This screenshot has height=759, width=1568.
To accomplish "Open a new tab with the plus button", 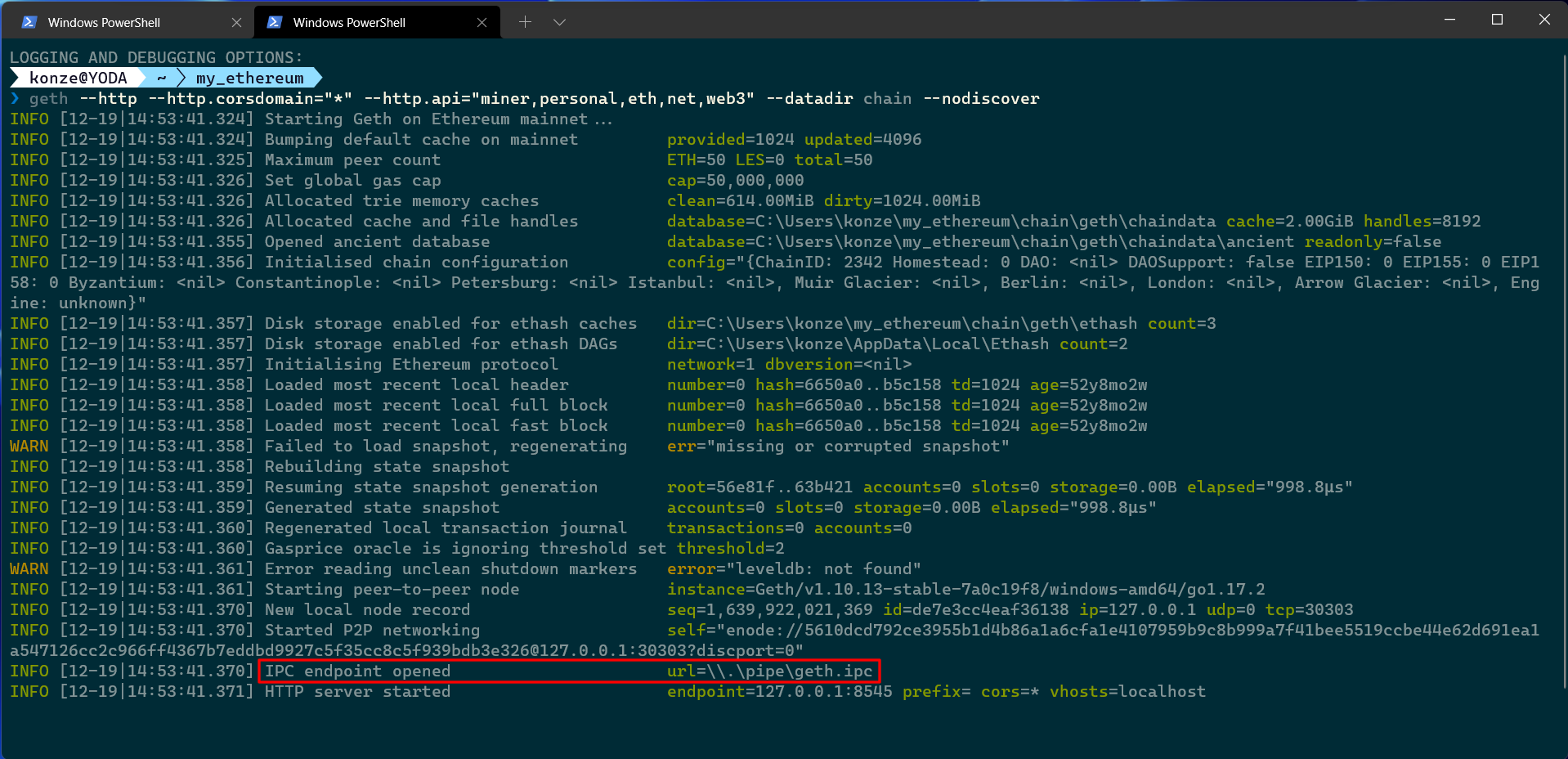I will click(525, 22).
